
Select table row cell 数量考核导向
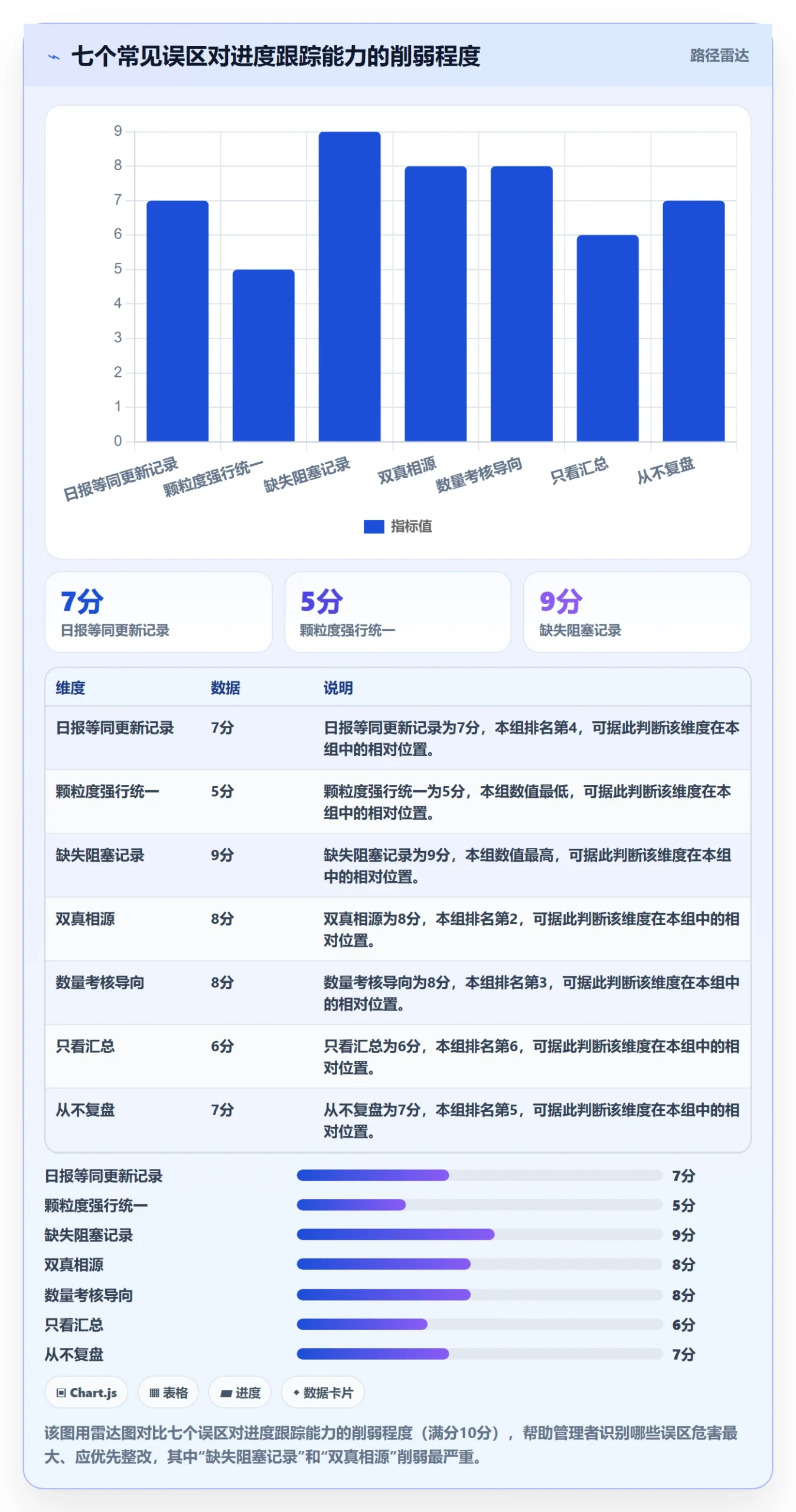point(100,983)
